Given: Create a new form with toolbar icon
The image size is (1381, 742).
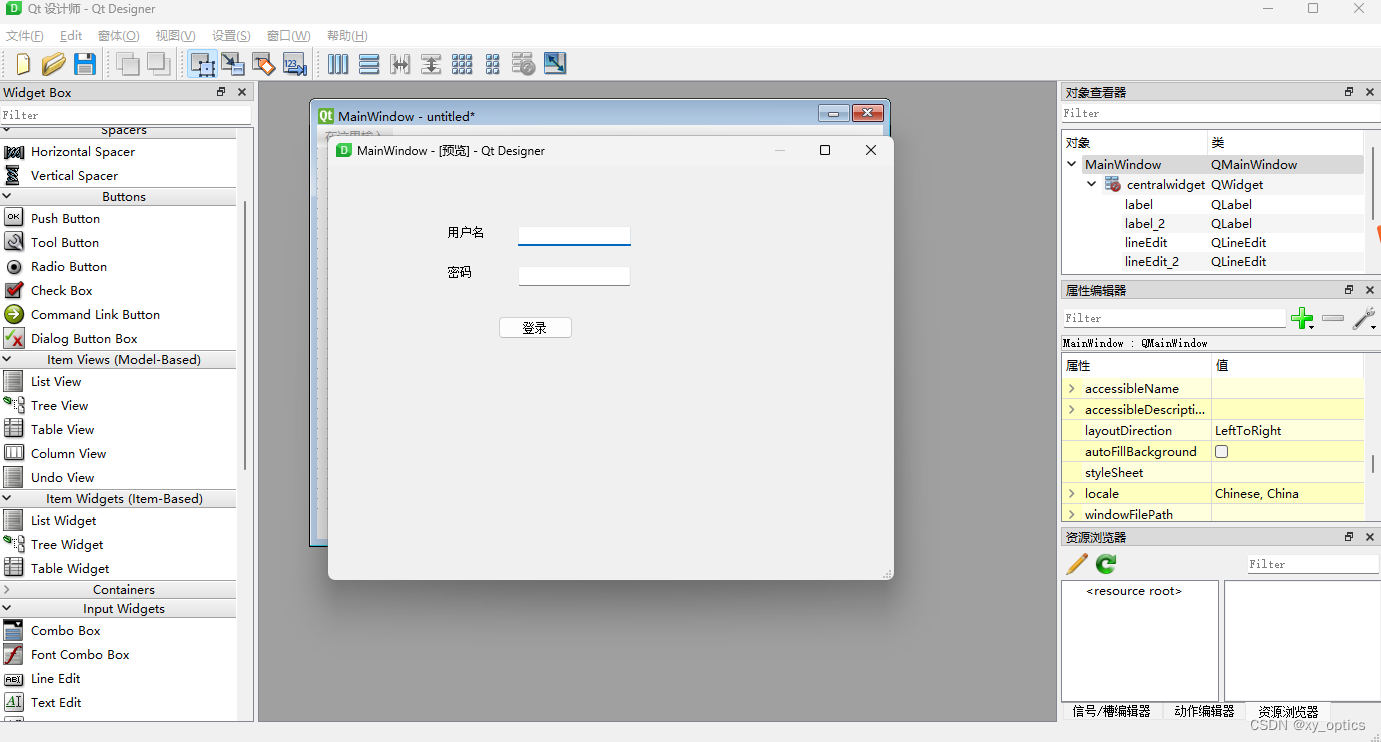Looking at the screenshot, I should 22,64.
